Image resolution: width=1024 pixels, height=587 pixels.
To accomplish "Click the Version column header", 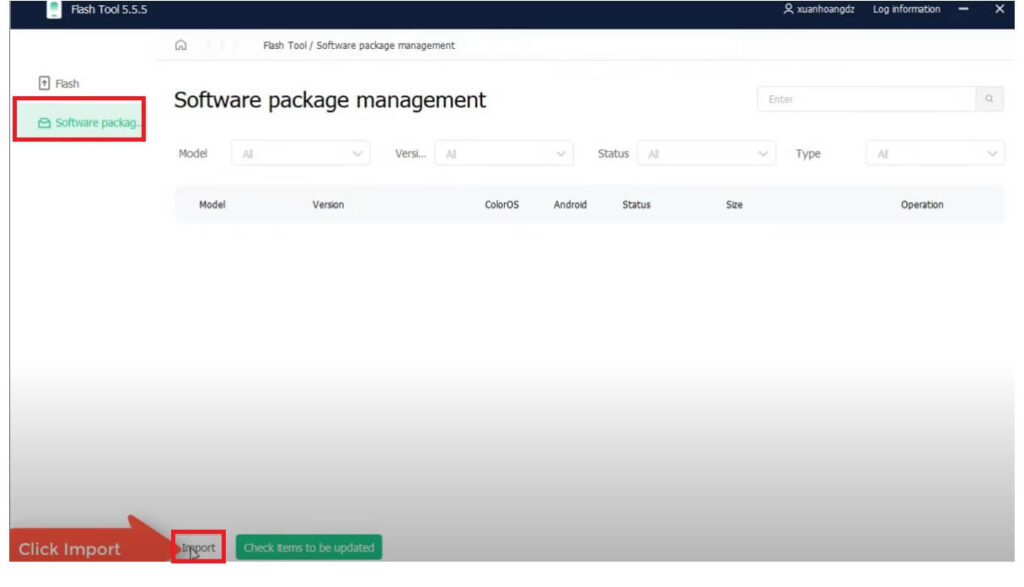I will 328,205.
